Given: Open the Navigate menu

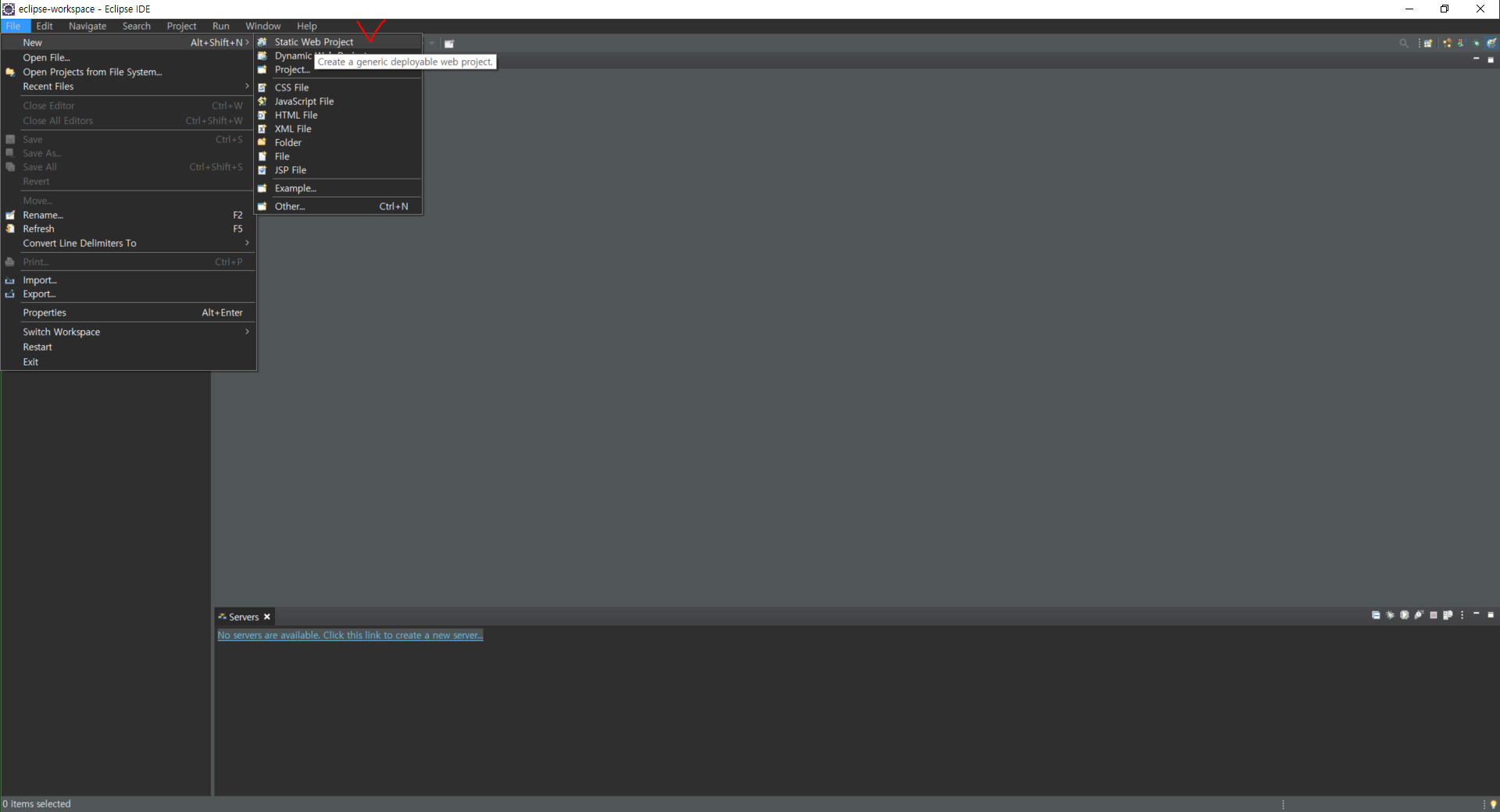Looking at the screenshot, I should (87, 26).
